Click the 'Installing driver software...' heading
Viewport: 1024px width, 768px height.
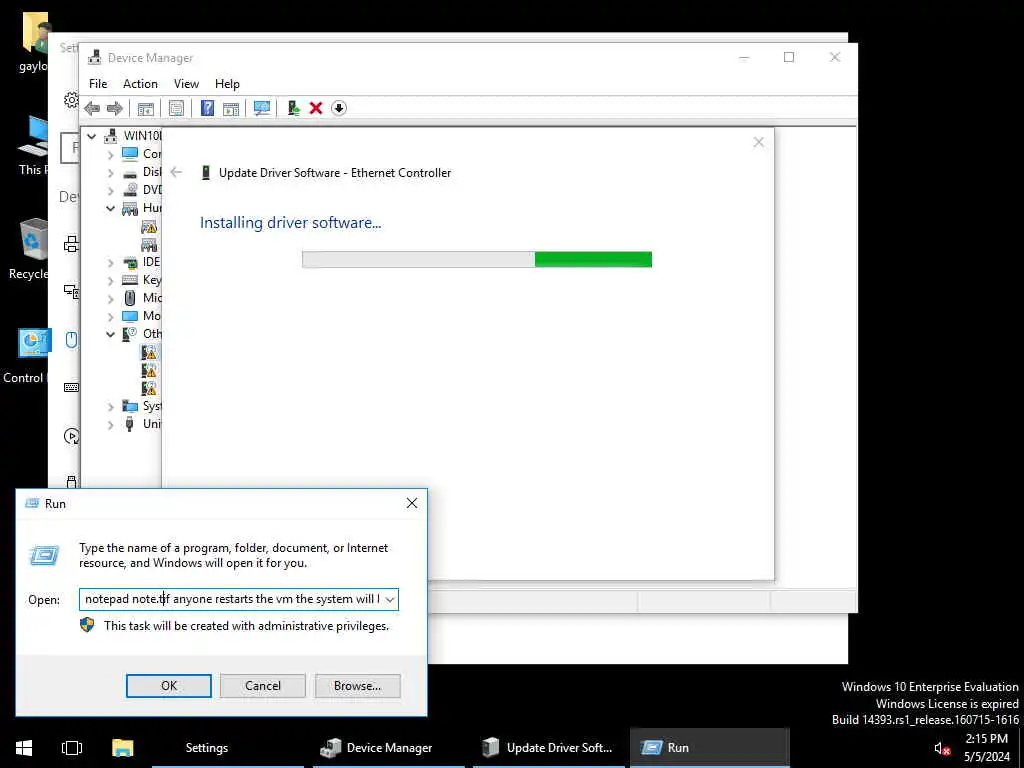coord(291,223)
